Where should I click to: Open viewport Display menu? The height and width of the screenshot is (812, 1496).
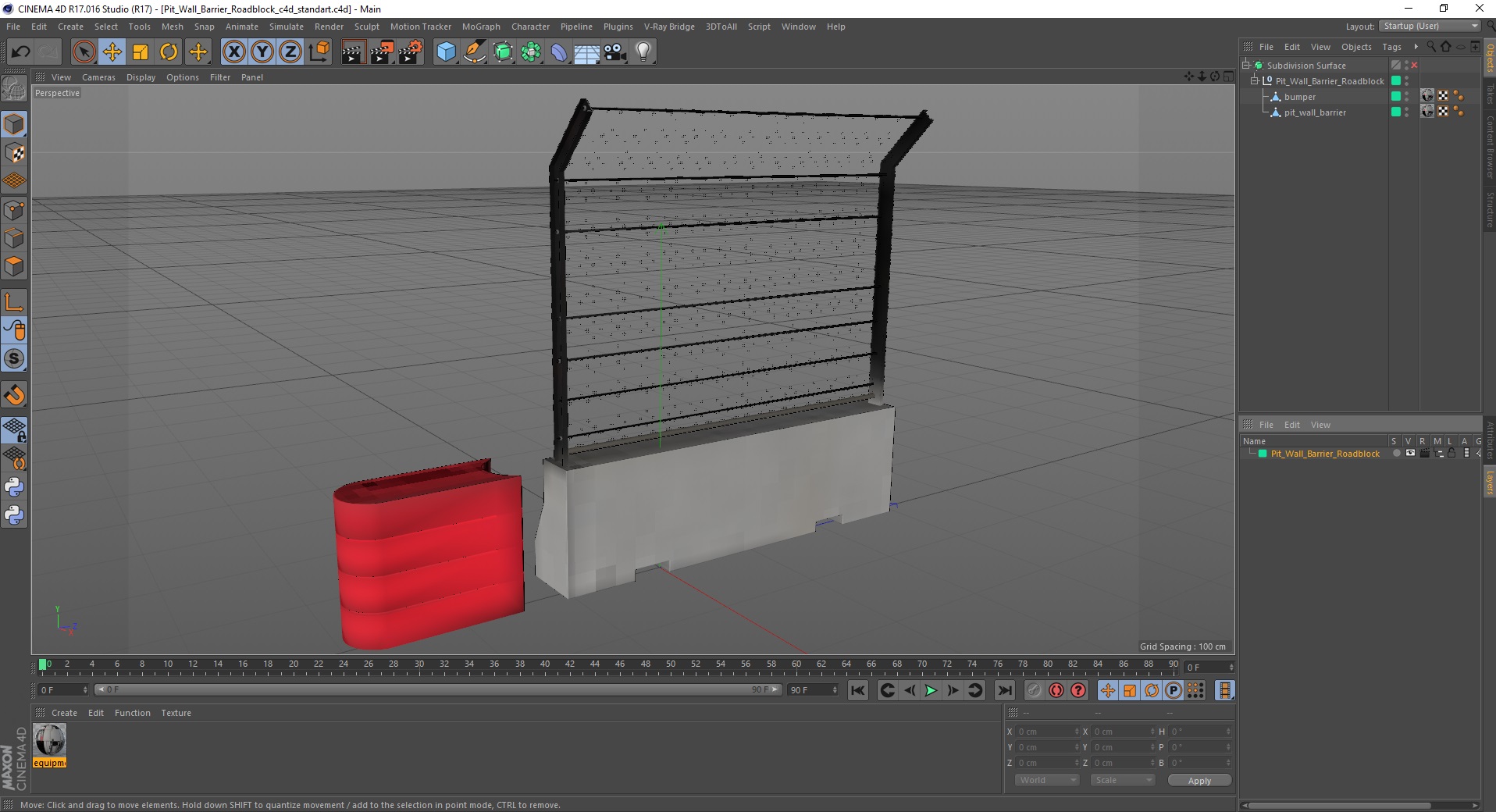click(141, 77)
